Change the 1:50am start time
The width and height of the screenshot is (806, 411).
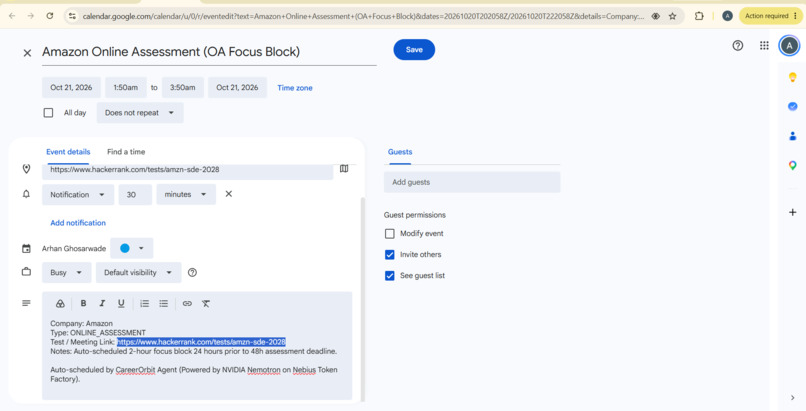coord(126,87)
